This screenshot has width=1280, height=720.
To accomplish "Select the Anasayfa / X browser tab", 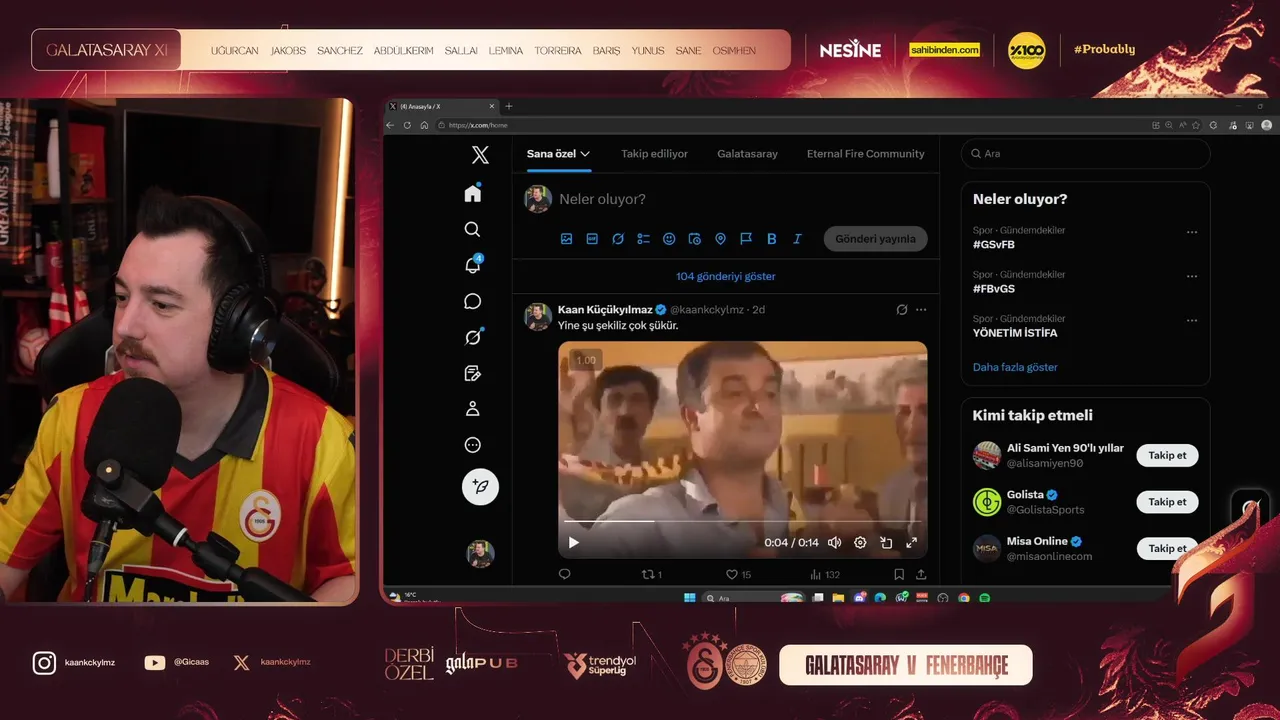I will click(x=441, y=106).
